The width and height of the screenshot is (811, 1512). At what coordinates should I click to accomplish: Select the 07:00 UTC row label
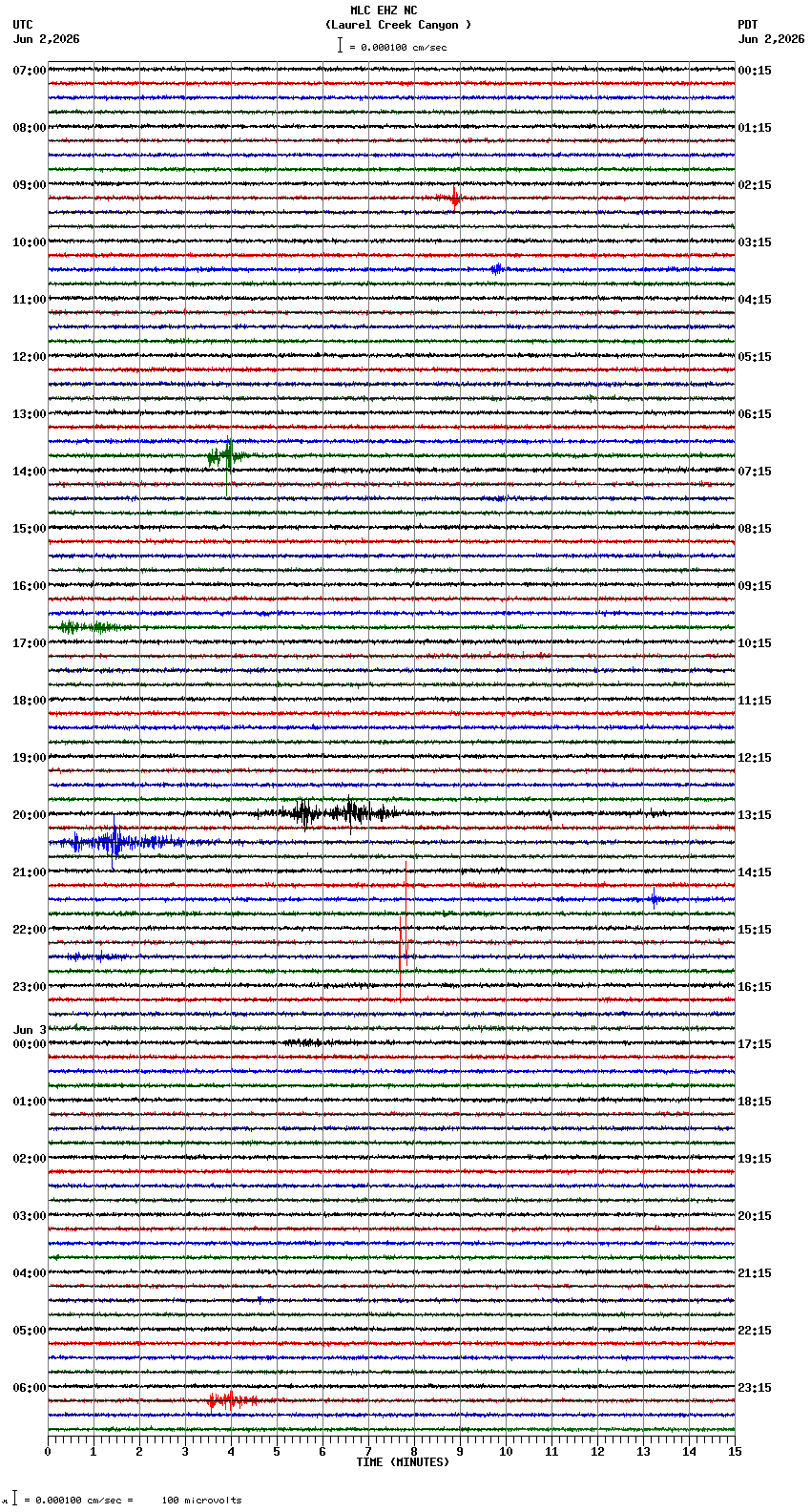coord(30,71)
